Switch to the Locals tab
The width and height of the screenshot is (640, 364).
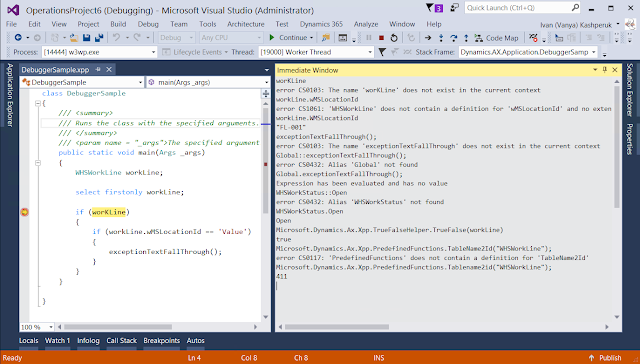[x=29, y=340]
